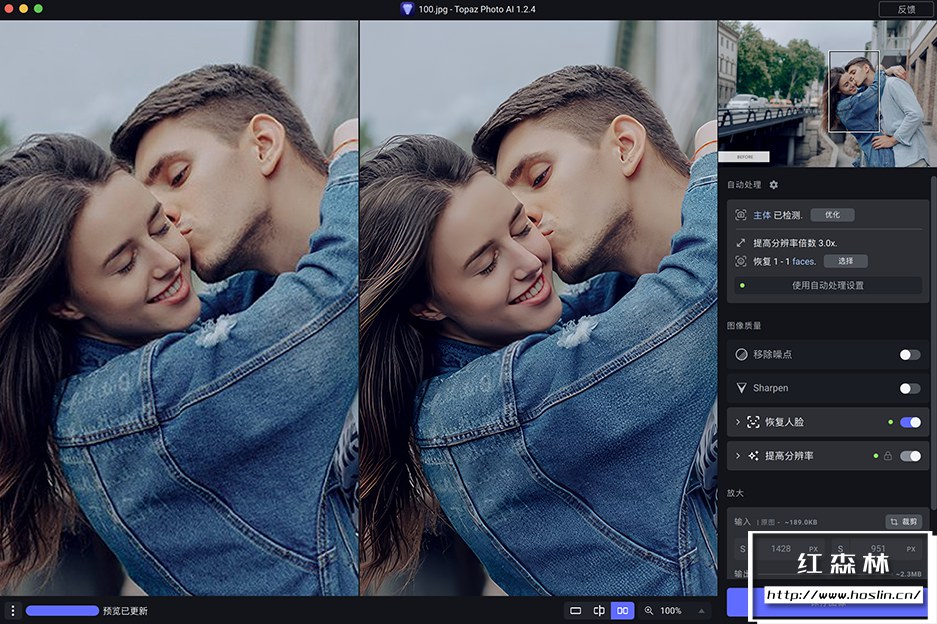Click the Sharpen triangle icon

pos(741,388)
